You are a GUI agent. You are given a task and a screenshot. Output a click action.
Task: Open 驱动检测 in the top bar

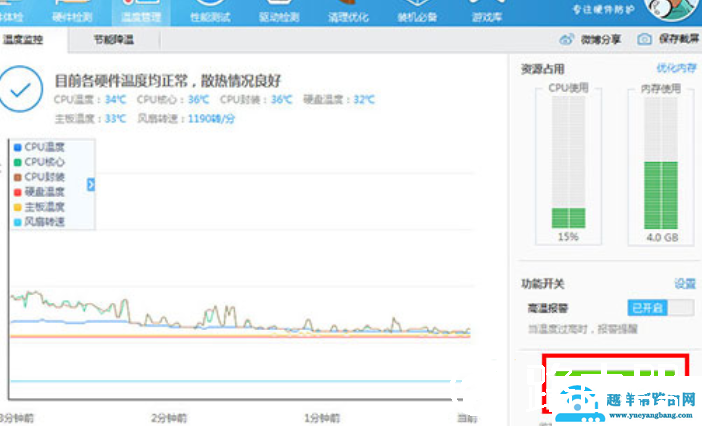click(x=279, y=12)
